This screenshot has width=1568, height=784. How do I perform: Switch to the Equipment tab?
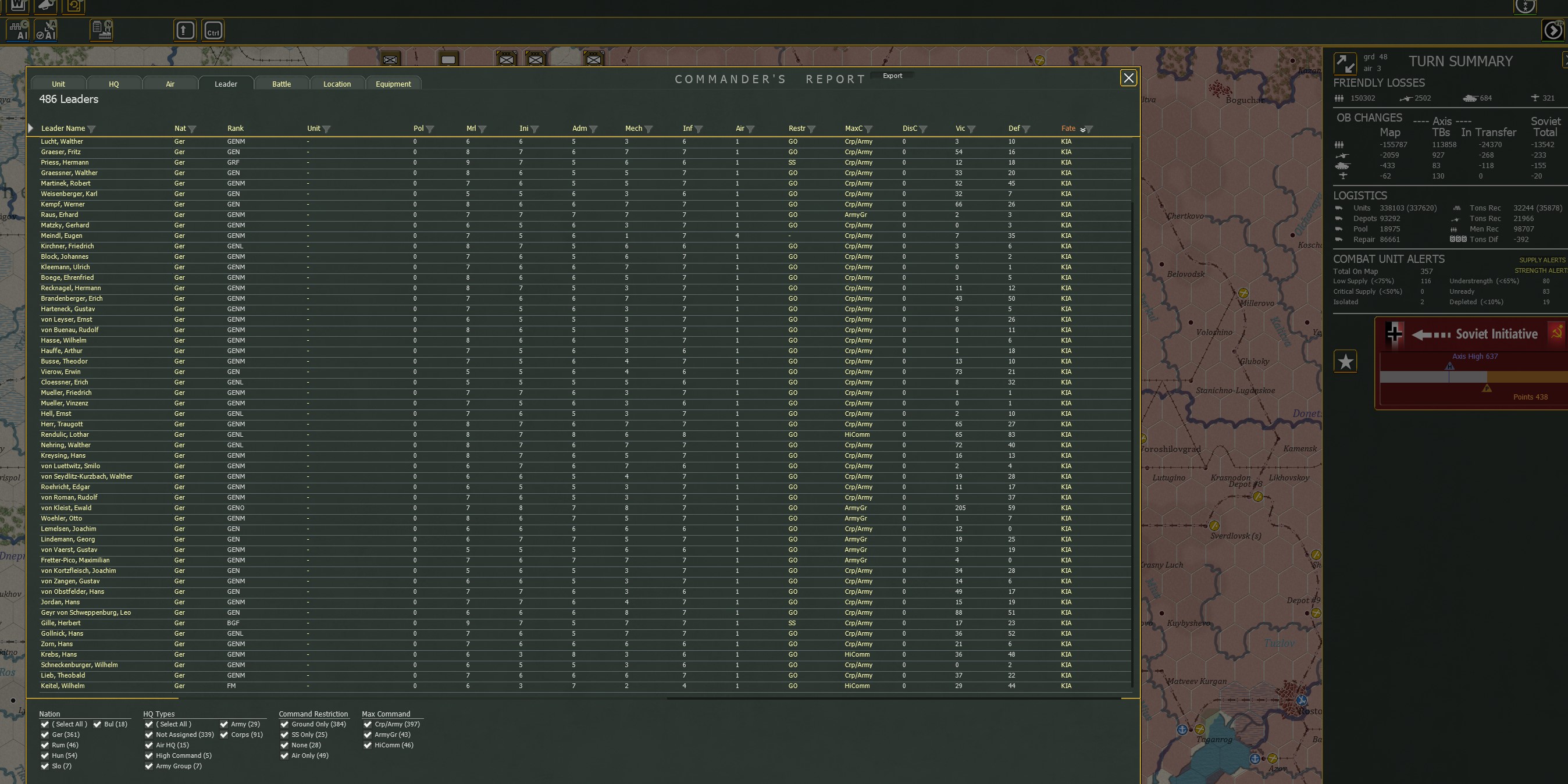(393, 84)
